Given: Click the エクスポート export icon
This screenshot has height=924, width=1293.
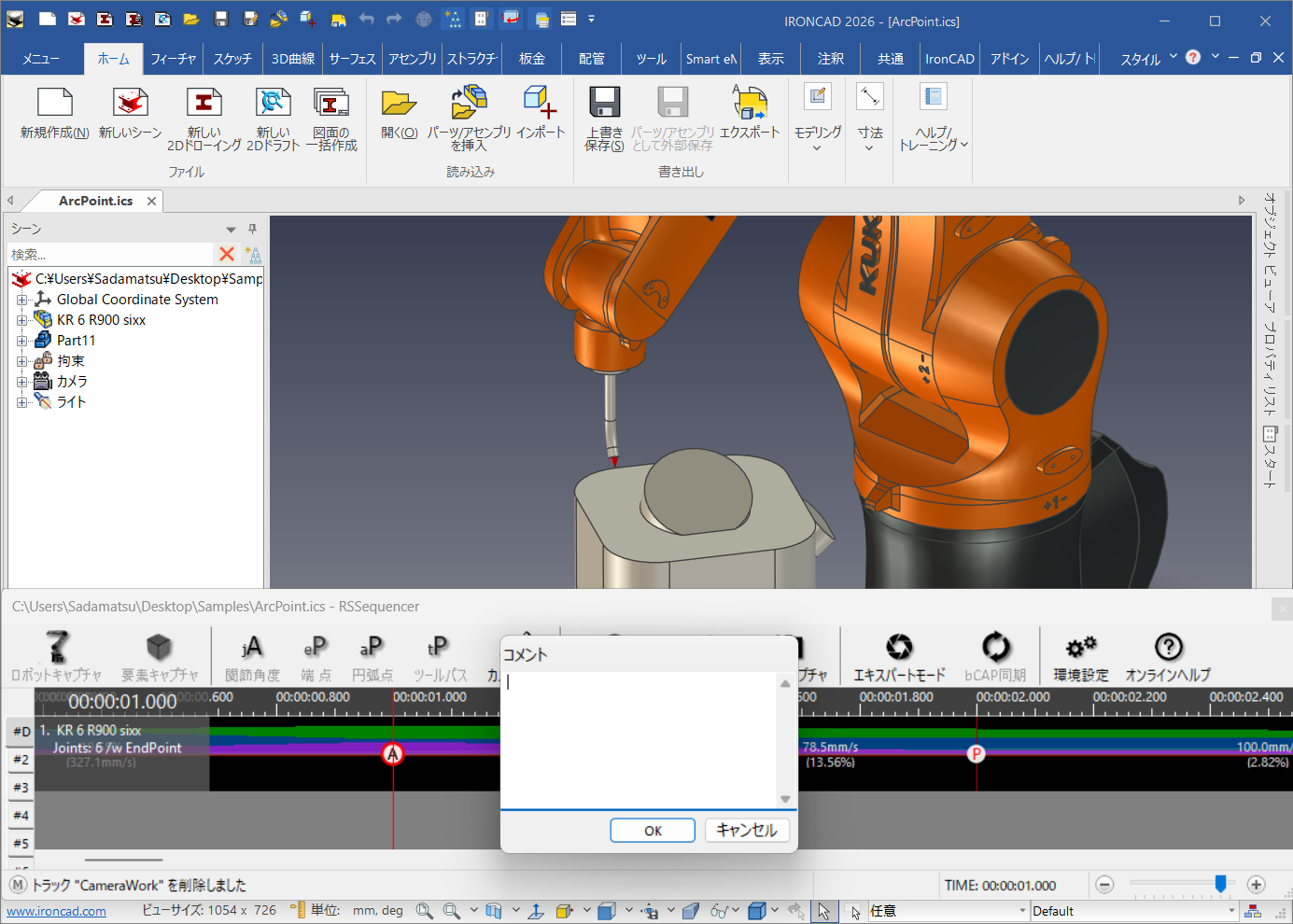Looking at the screenshot, I should [750, 104].
